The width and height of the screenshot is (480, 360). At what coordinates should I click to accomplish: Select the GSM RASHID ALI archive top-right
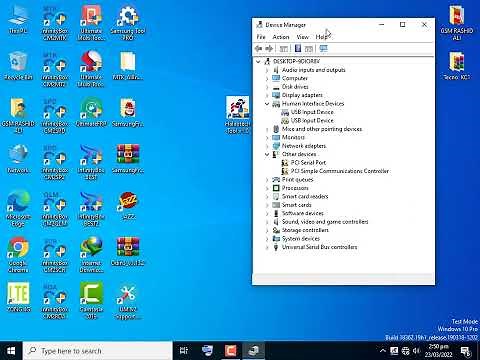click(457, 23)
